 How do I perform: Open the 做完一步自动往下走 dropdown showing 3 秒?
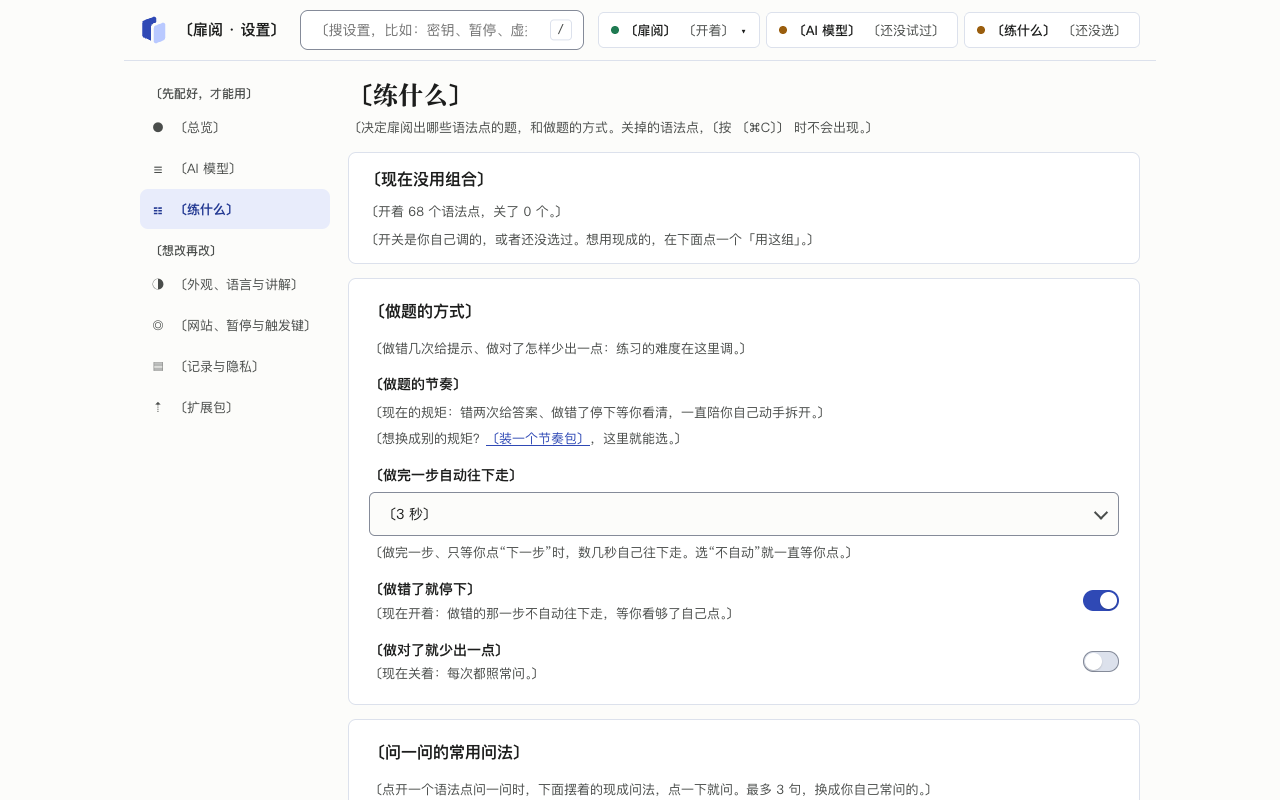pyautogui.click(x=744, y=514)
